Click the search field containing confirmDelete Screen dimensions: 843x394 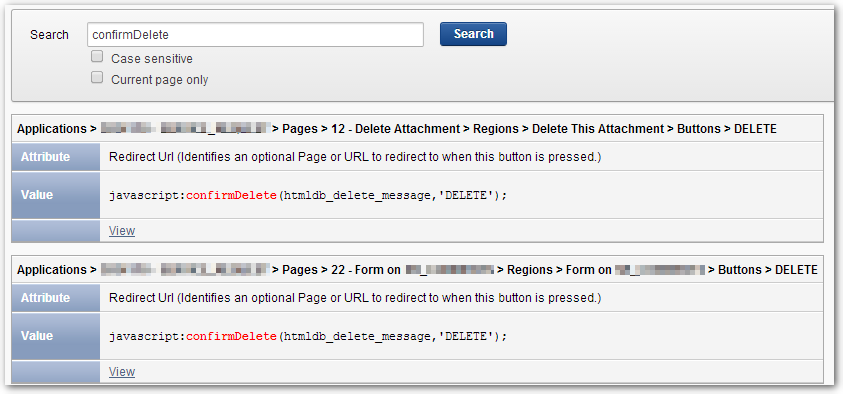255,34
